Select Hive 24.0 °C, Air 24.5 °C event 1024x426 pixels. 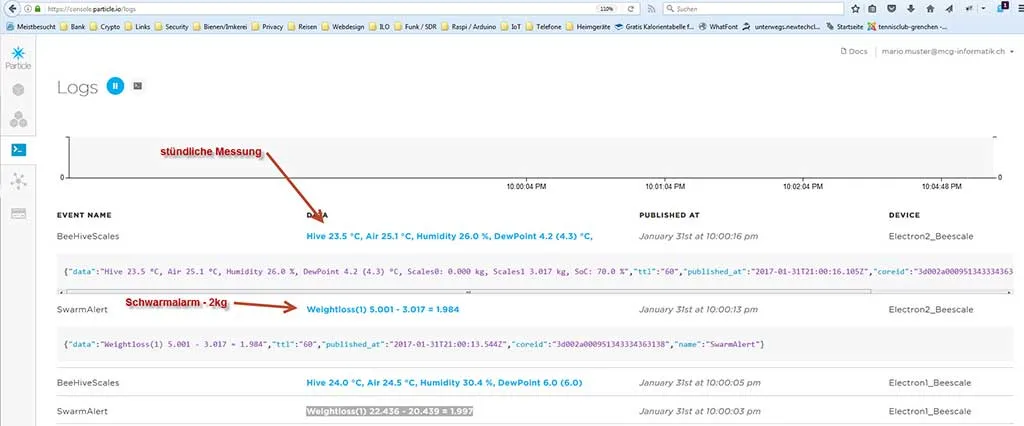[444, 383]
